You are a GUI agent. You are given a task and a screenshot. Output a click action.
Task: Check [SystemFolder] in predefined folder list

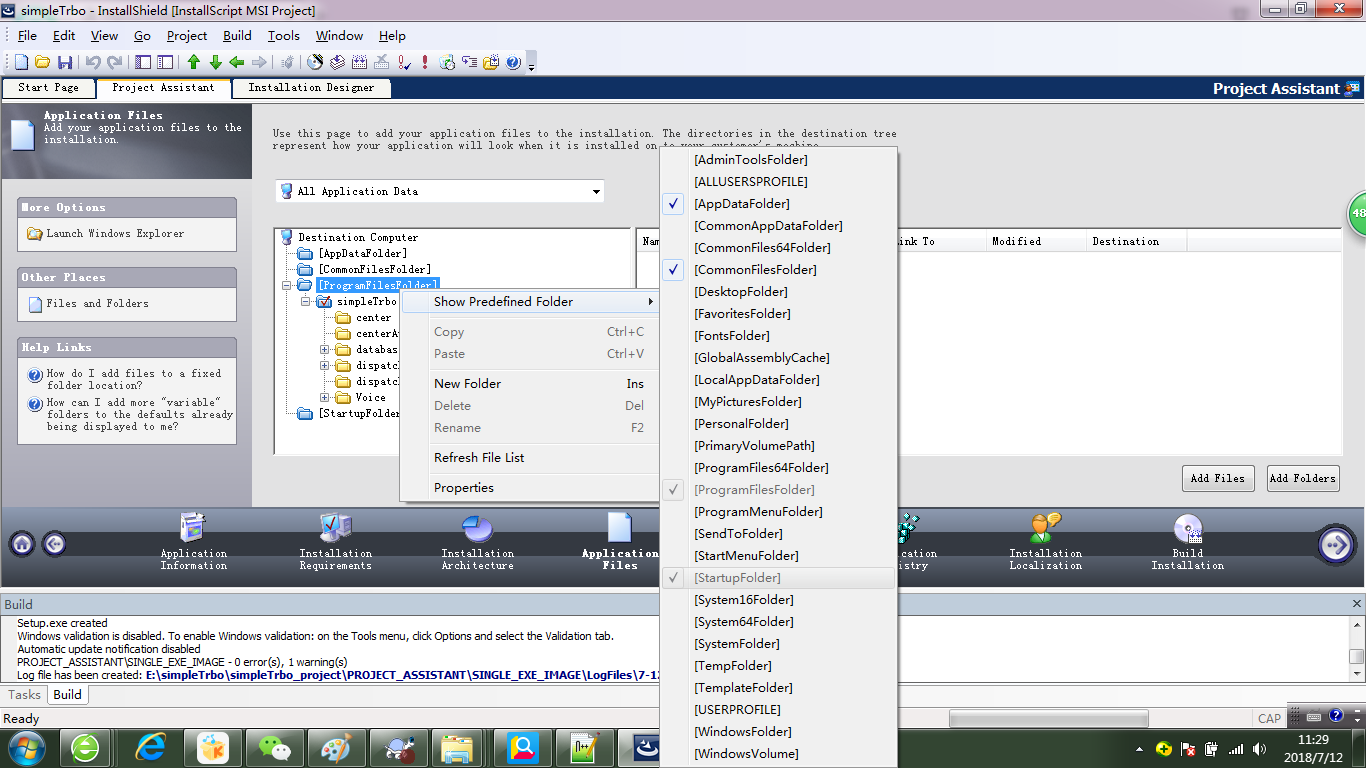pos(778,643)
